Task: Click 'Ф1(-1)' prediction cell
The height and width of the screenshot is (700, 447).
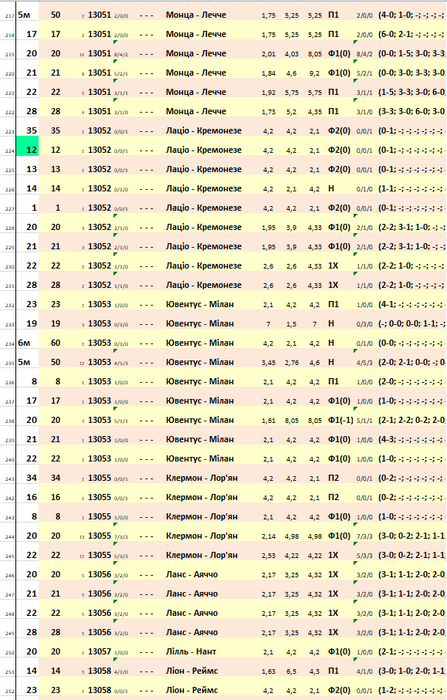Action: (x=341, y=420)
